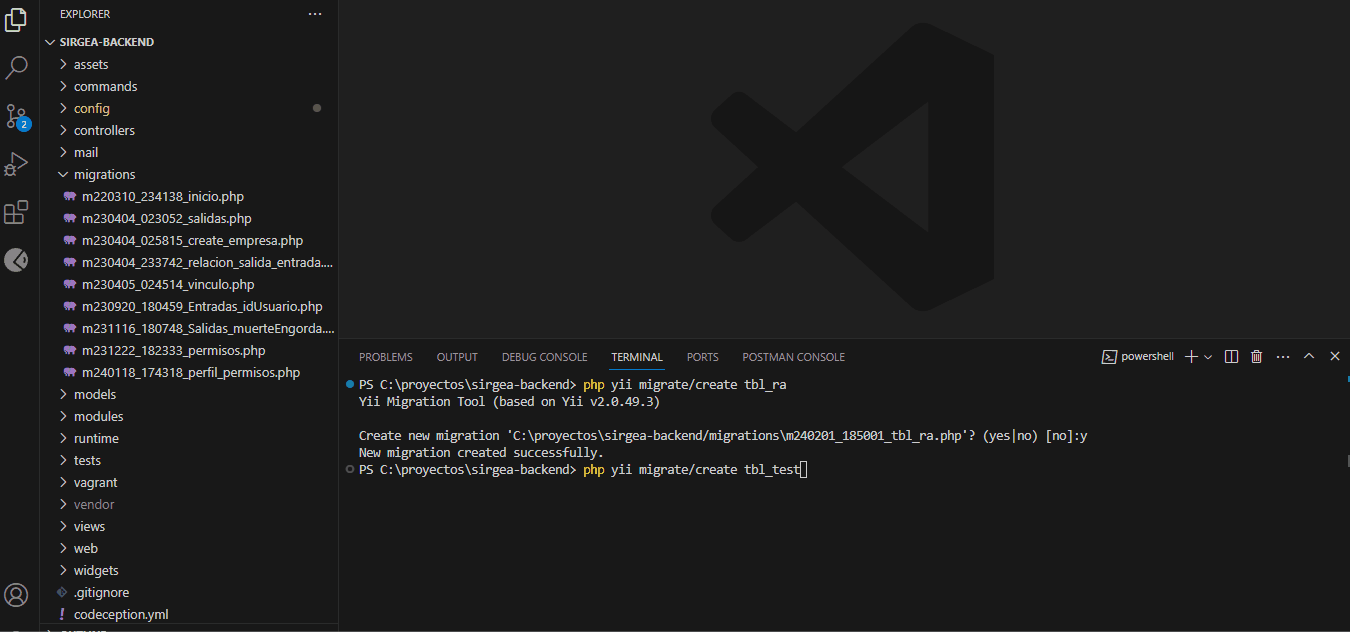Open m230920_180459_Entradas_idUsuario.php file
Image resolution: width=1350 pixels, height=632 pixels.
[x=189, y=306]
